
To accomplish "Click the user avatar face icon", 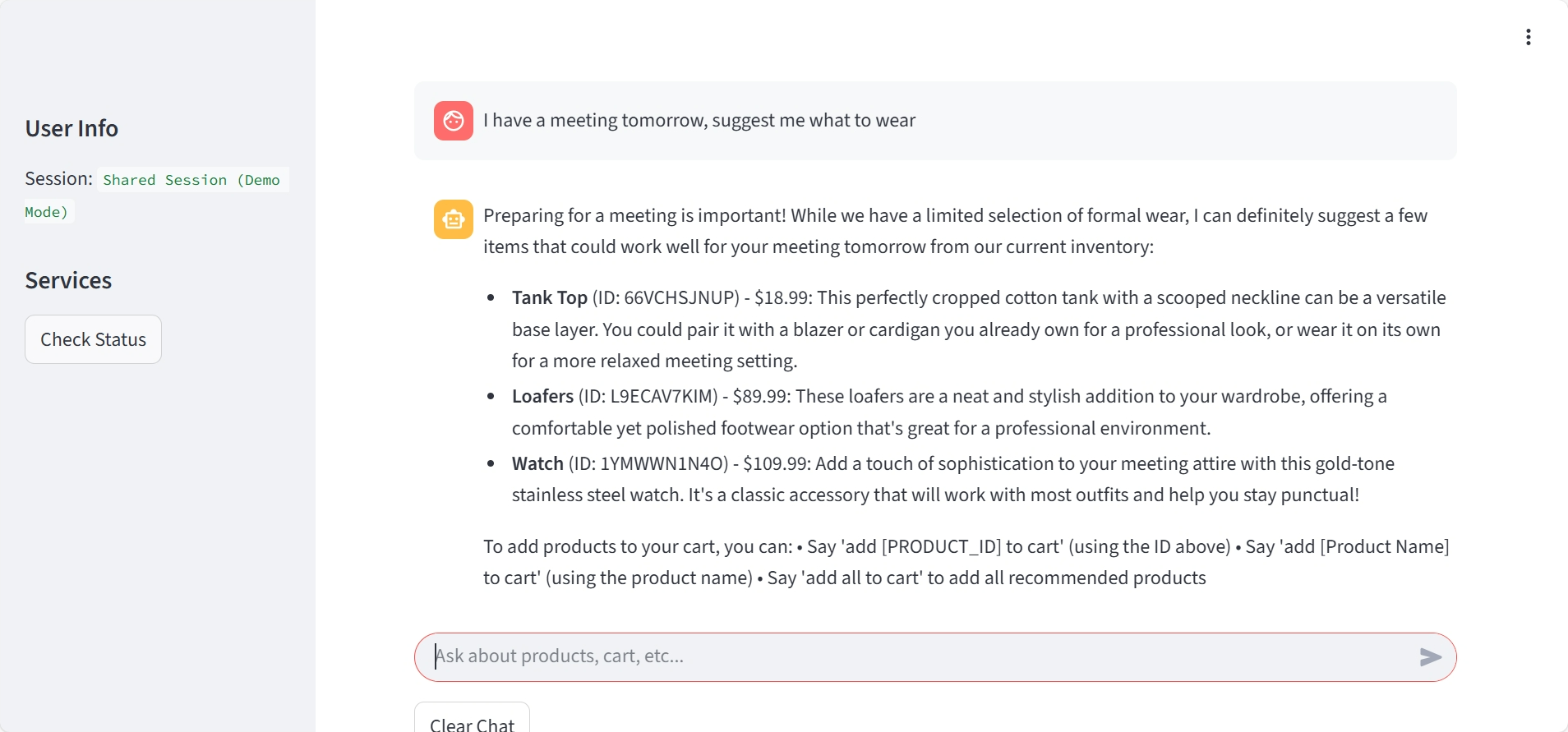I will click(454, 121).
